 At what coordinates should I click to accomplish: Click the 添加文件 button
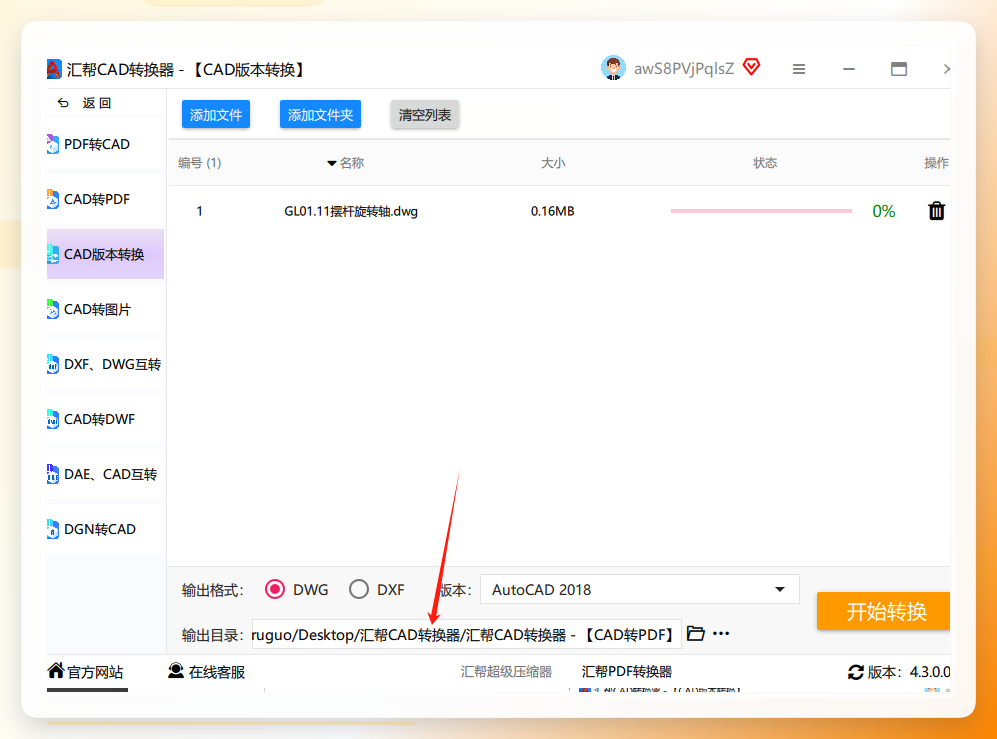(216, 114)
